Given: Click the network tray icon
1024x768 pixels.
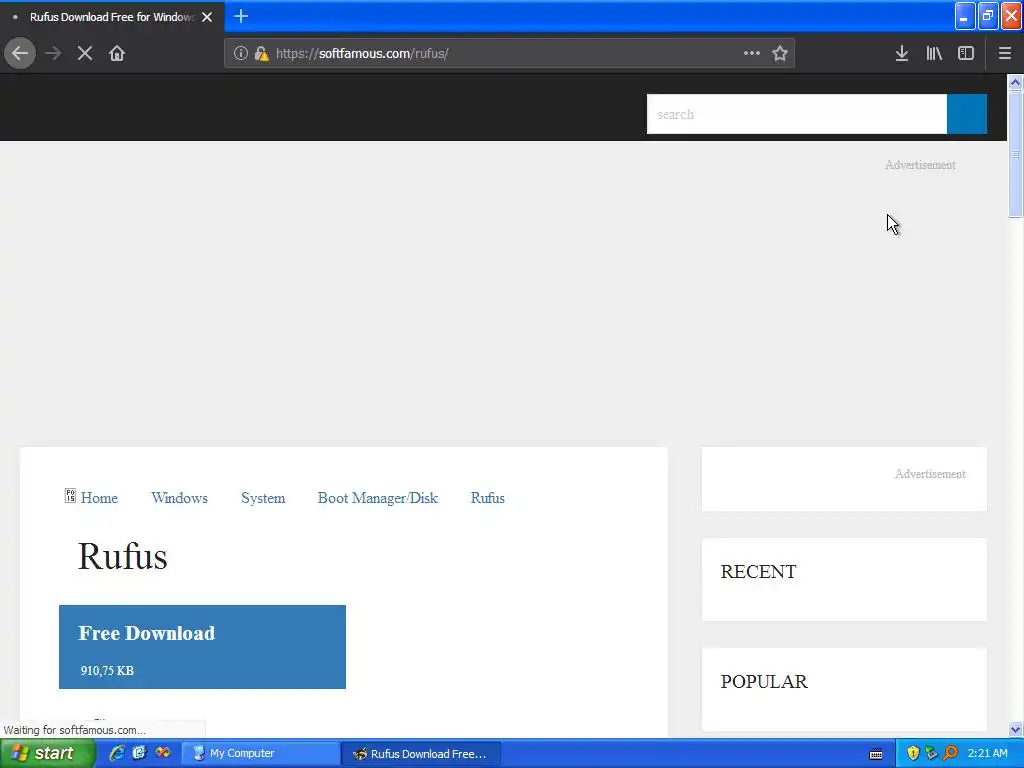Looking at the screenshot, I should tap(931, 753).
